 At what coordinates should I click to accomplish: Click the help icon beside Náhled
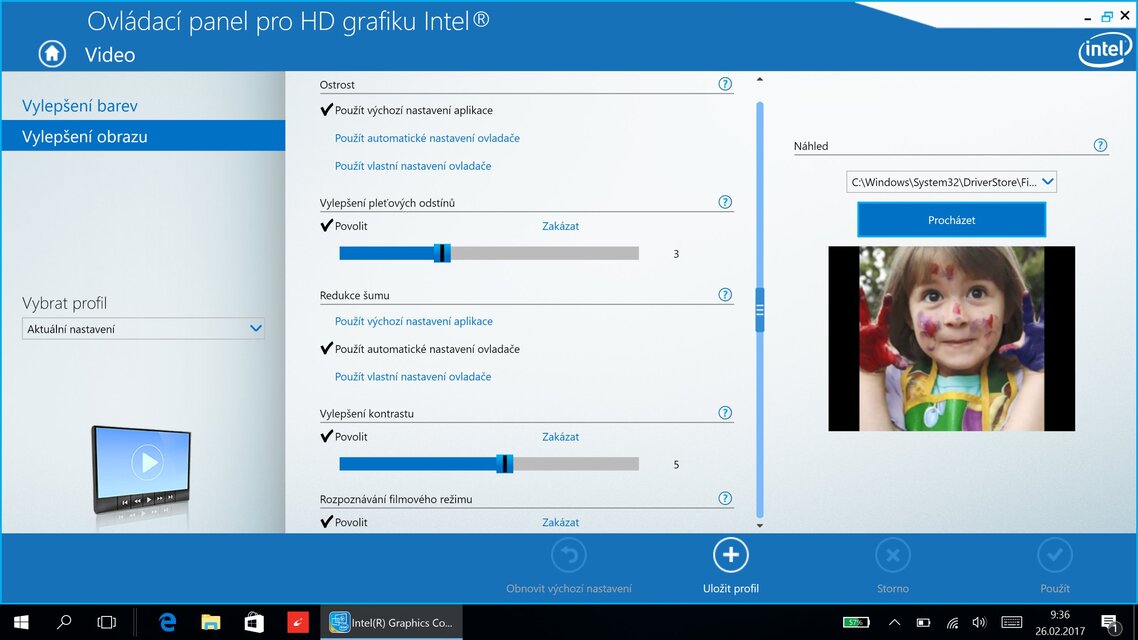(x=1100, y=145)
